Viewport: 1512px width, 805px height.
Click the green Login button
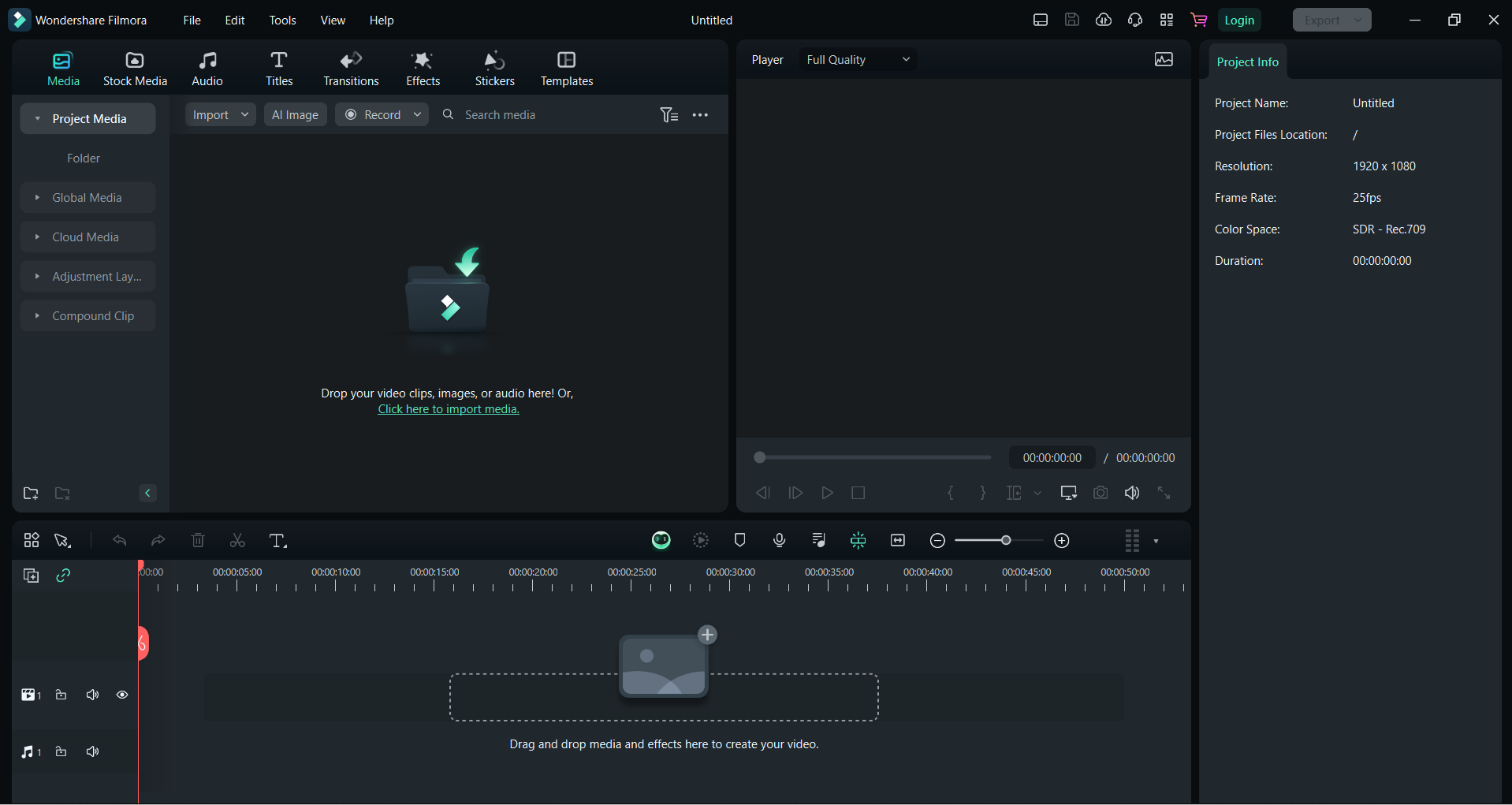click(1238, 20)
